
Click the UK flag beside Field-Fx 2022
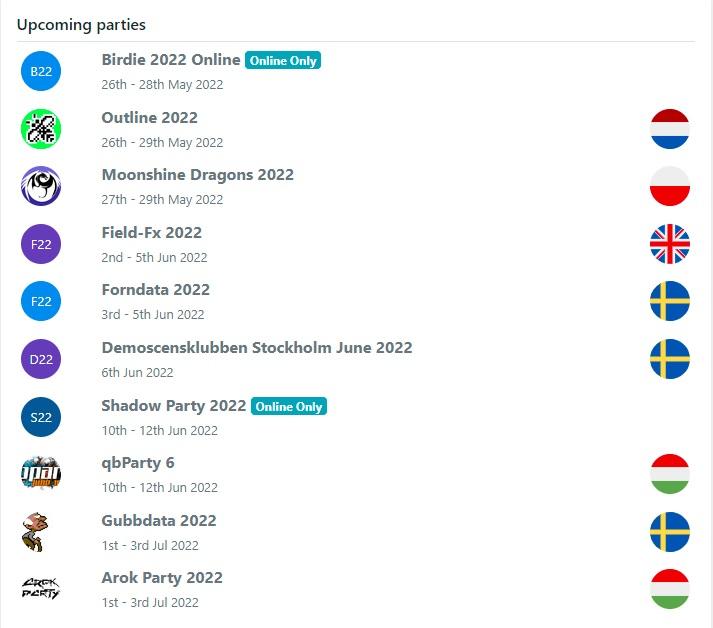click(670, 244)
